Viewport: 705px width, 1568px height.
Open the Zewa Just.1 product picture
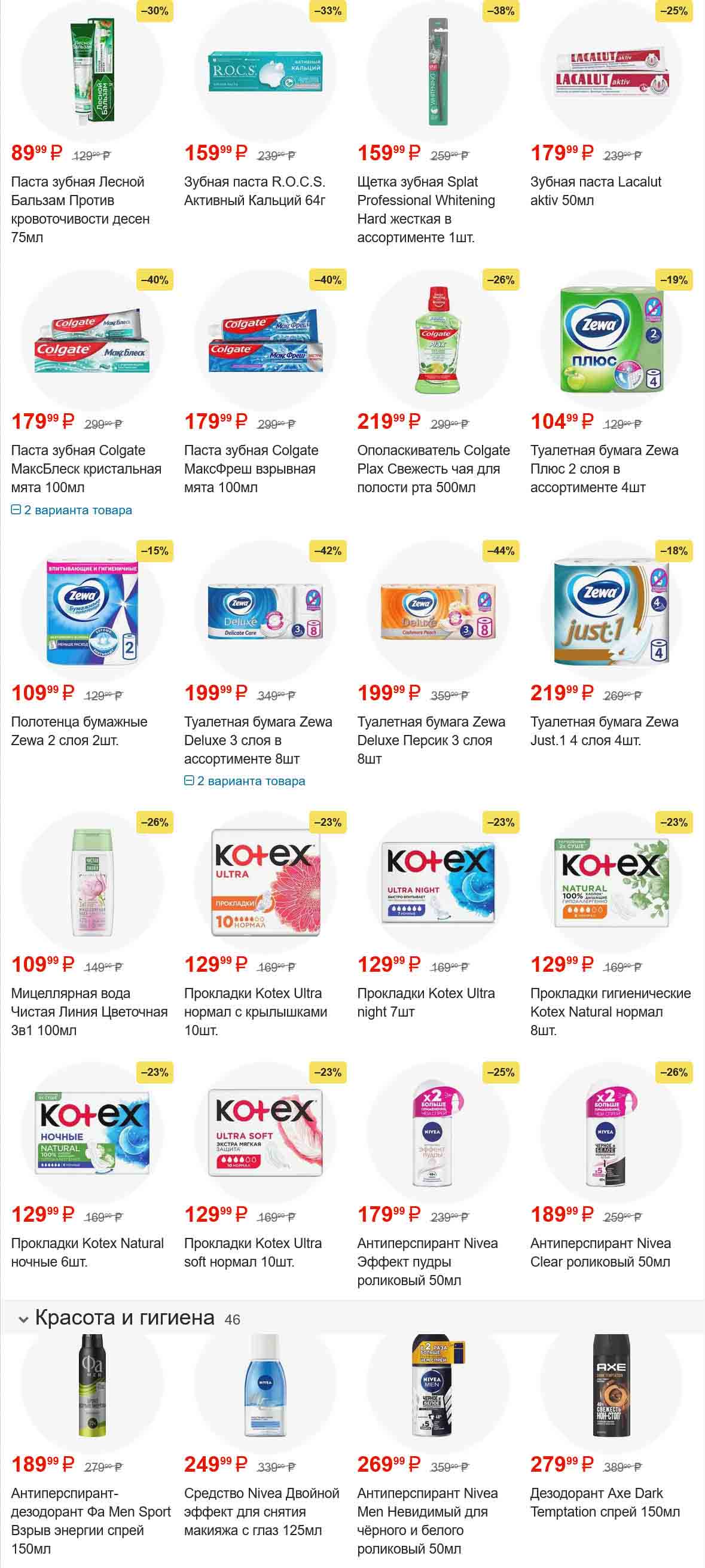coord(611,612)
